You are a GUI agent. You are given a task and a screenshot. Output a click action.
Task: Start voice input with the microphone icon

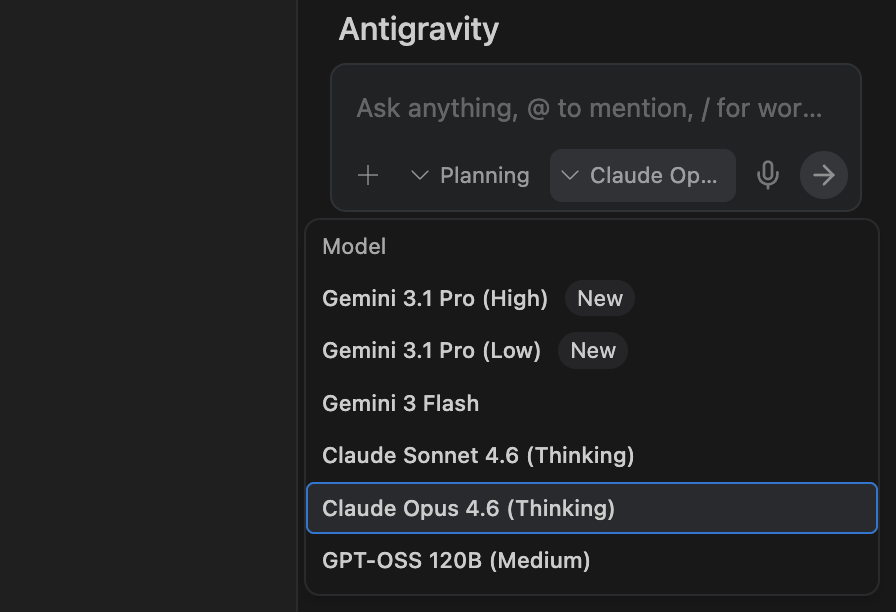tap(767, 176)
